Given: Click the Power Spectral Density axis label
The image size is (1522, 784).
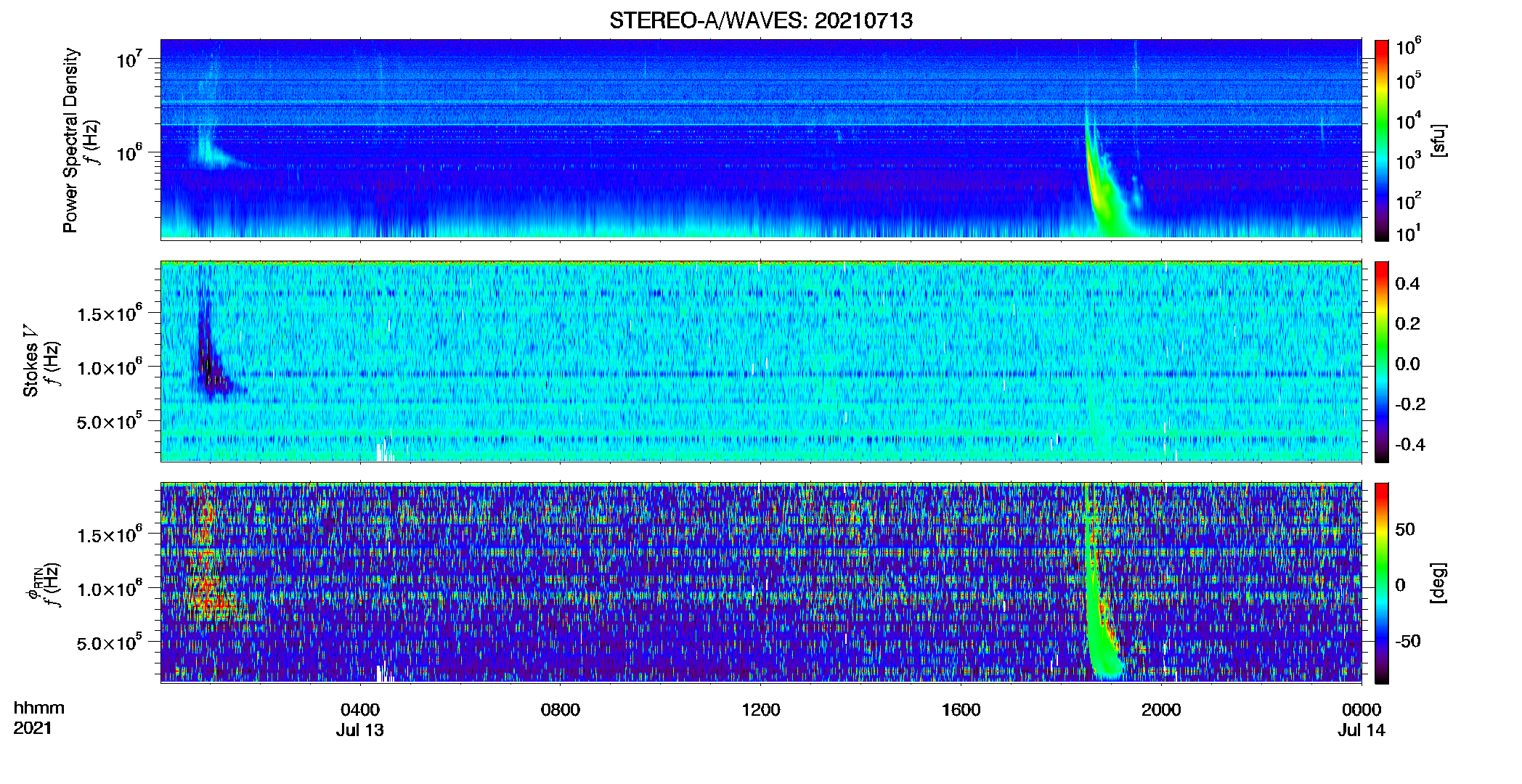Looking at the screenshot, I should point(70,140).
